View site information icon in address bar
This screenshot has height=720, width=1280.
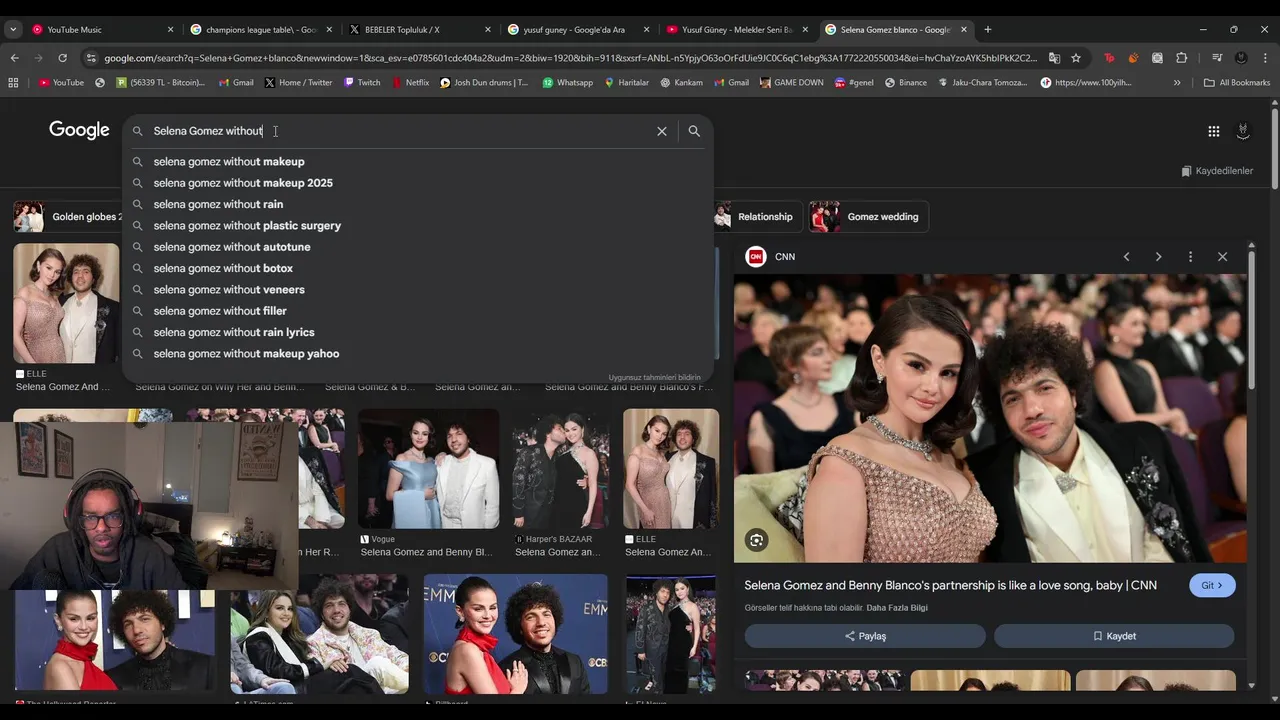click(91, 58)
